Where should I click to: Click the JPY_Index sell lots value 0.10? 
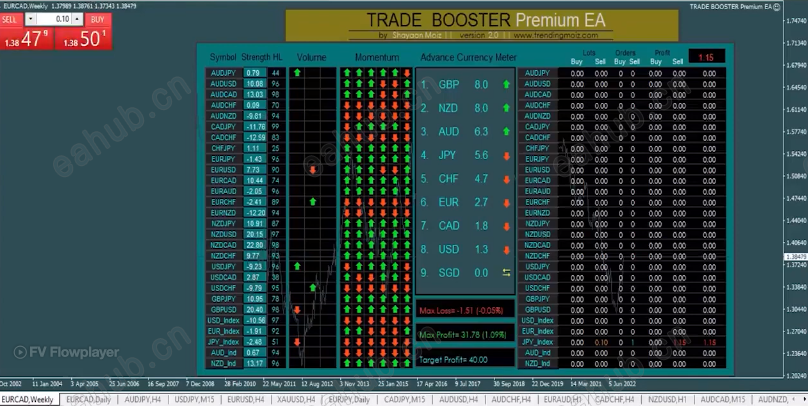pos(601,342)
